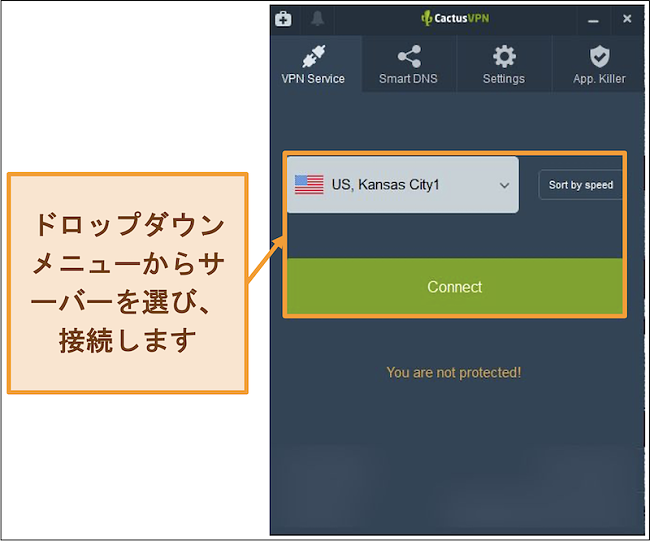The height and width of the screenshot is (541, 650).
Task: Click the US flag icon in the server selector
Action: coord(309,185)
